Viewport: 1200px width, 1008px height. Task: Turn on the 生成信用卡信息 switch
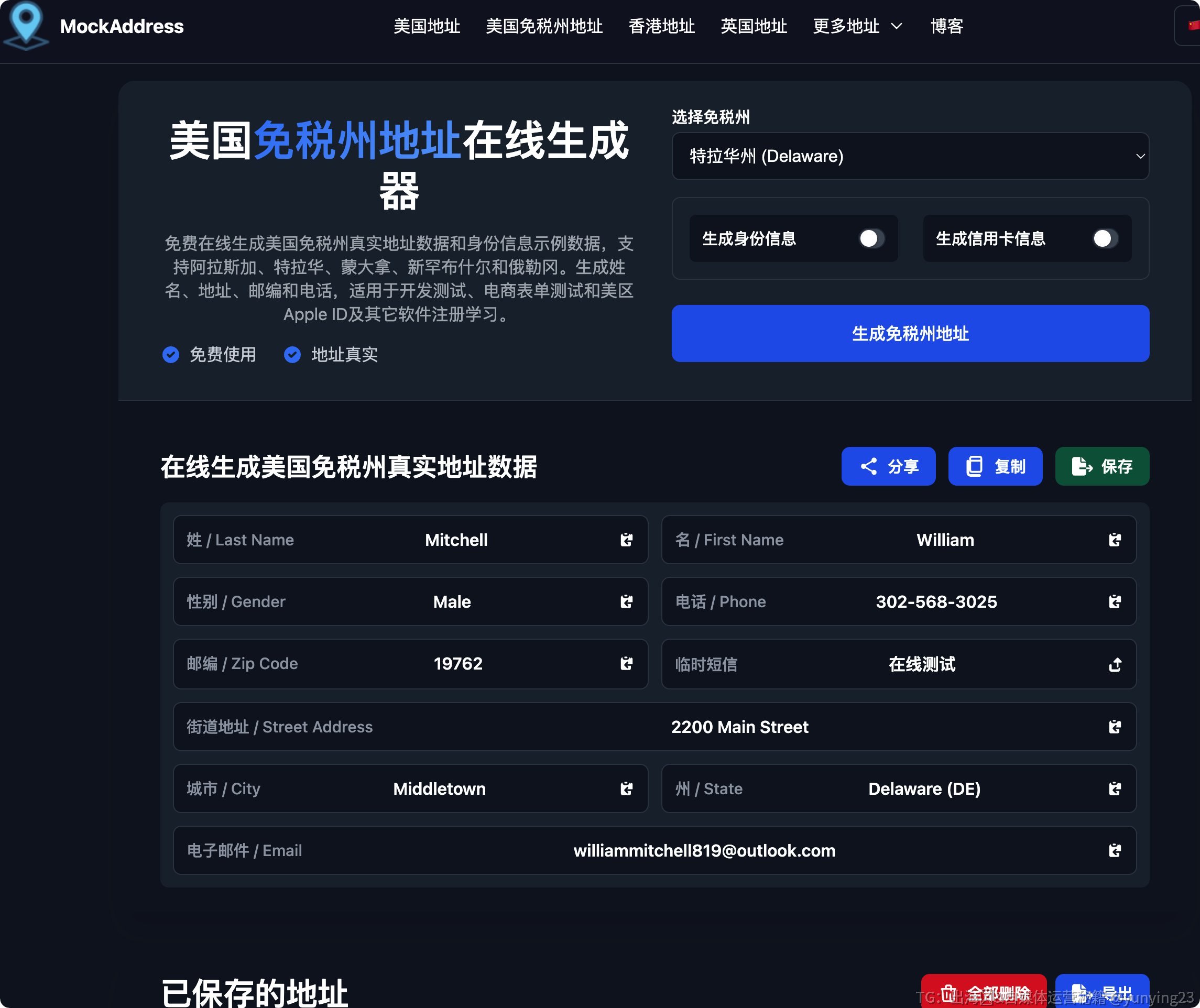[1104, 239]
